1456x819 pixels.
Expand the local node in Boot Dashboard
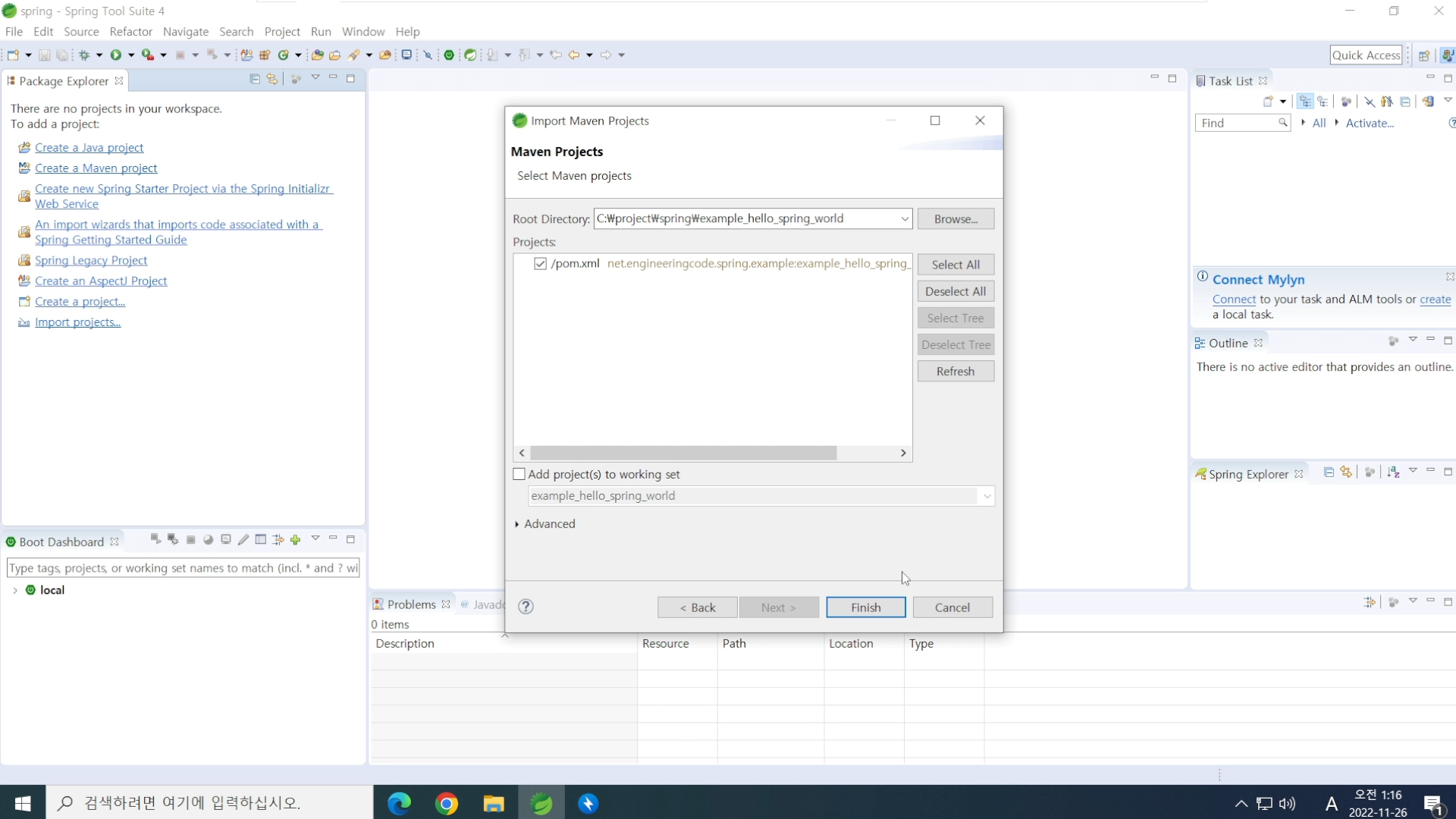pos(14,590)
